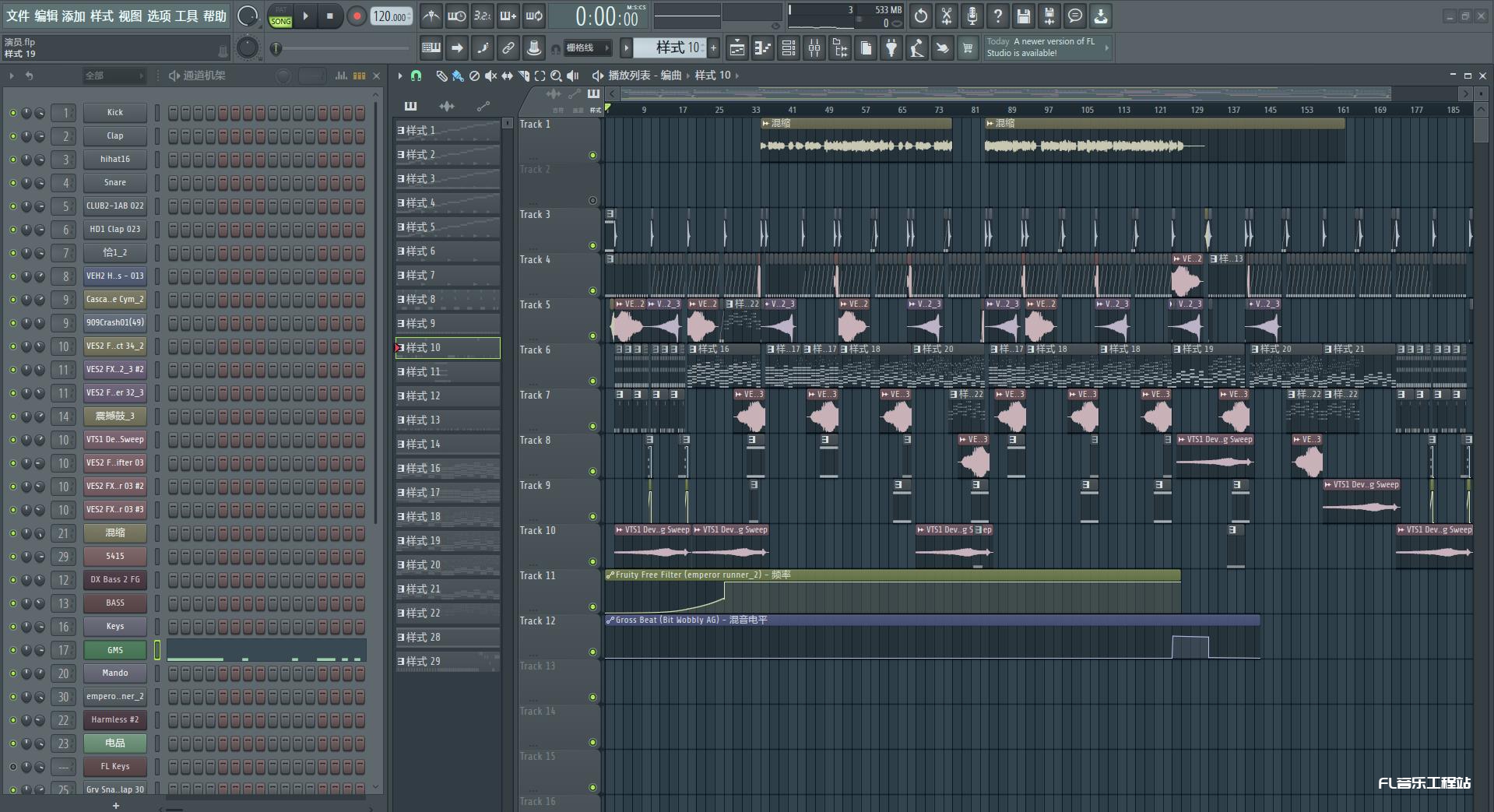The width and height of the screenshot is (1494, 812).
Task: Select the playlist delete tool
Action: pyautogui.click(x=474, y=76)
